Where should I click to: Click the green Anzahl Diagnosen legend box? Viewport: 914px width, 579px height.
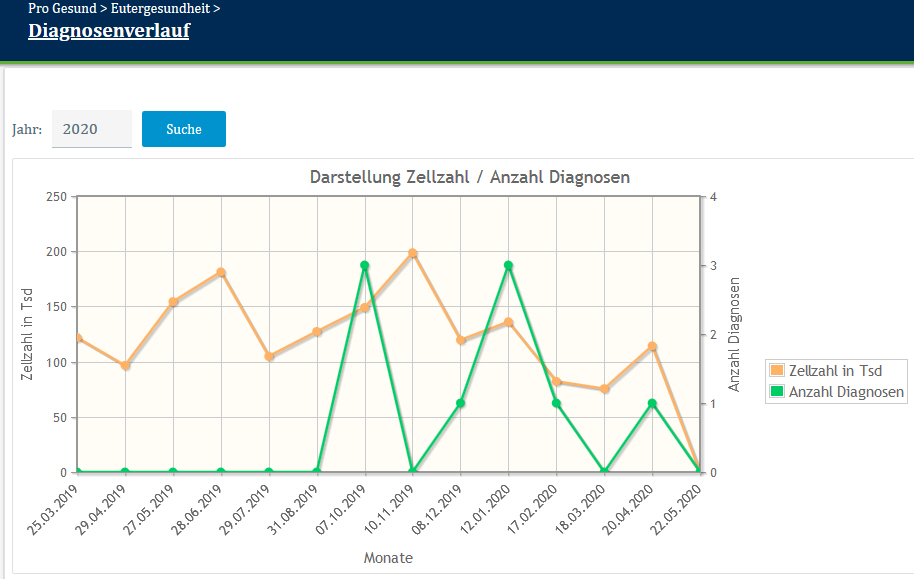click(x=777, y=392)
